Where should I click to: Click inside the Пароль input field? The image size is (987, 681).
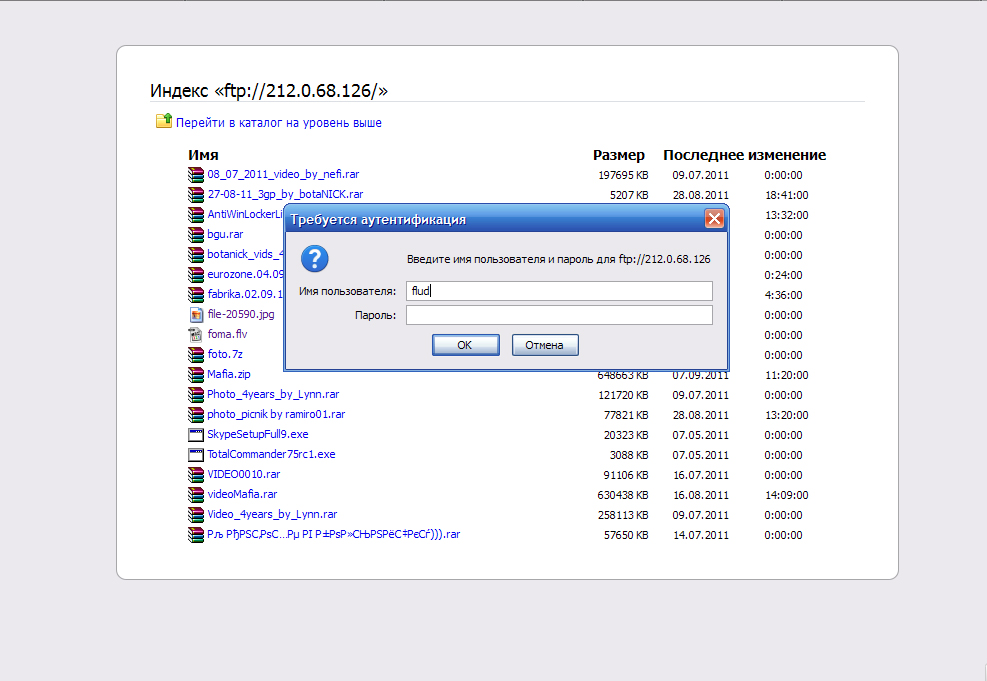(558, 313)
